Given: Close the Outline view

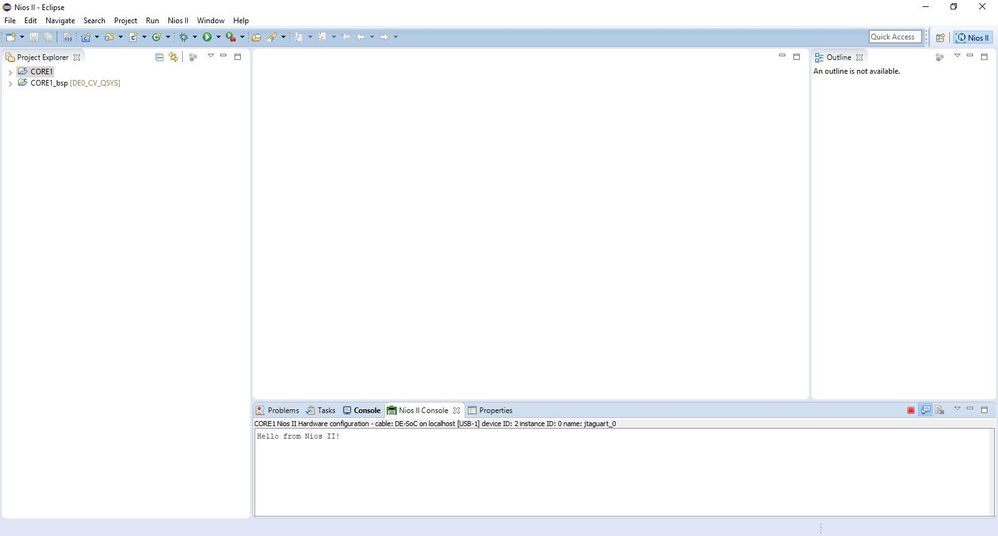Looking at the screenshot, I should (859, 57).
